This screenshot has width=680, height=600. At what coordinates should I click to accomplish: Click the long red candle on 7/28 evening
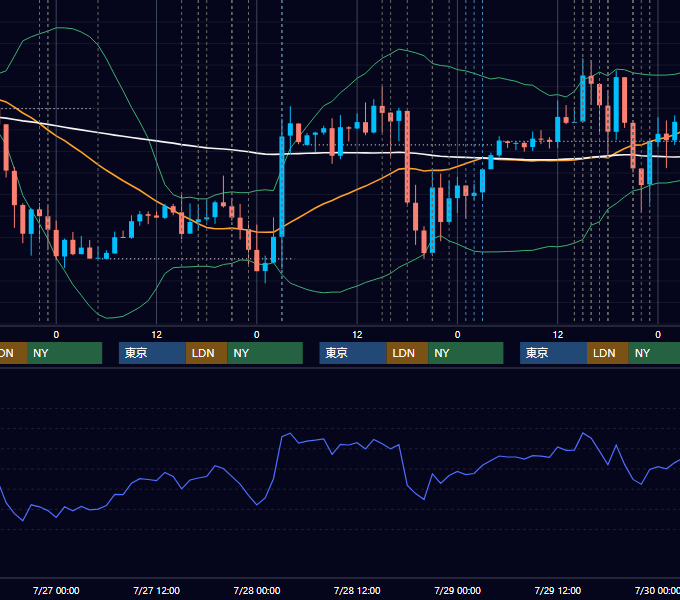[407, 157]
